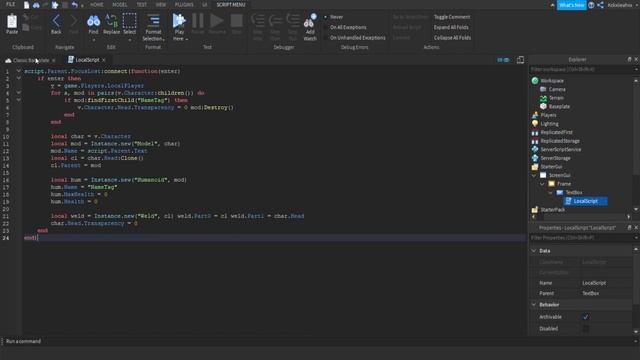Viewport: 640px width, 360px height.
Task: Switch to the MODEL ribbon tab
Action: [120, 5]
